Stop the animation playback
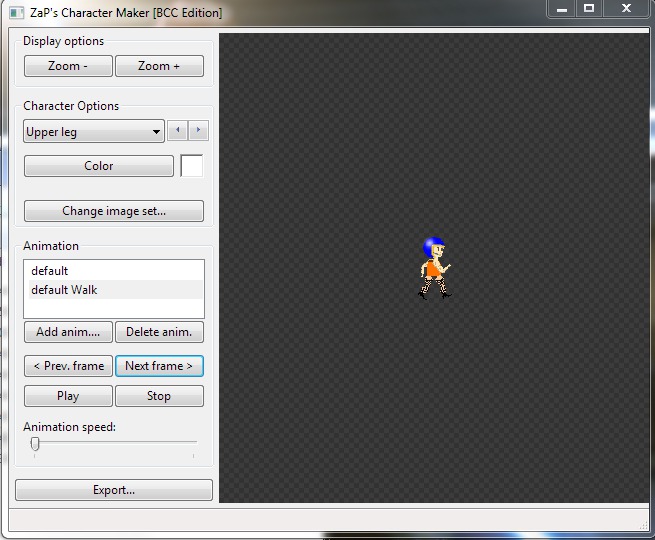This screenshot has height=540, width=655. click(159, 396)
